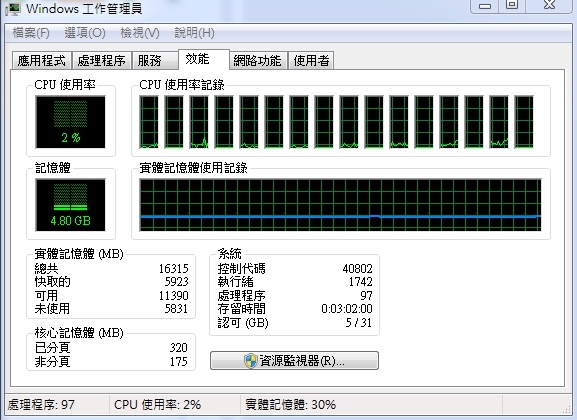The height and width of the screenshot is (420, 577).
Task: Minimize the Task Manager window
Action: coord(485,6)
